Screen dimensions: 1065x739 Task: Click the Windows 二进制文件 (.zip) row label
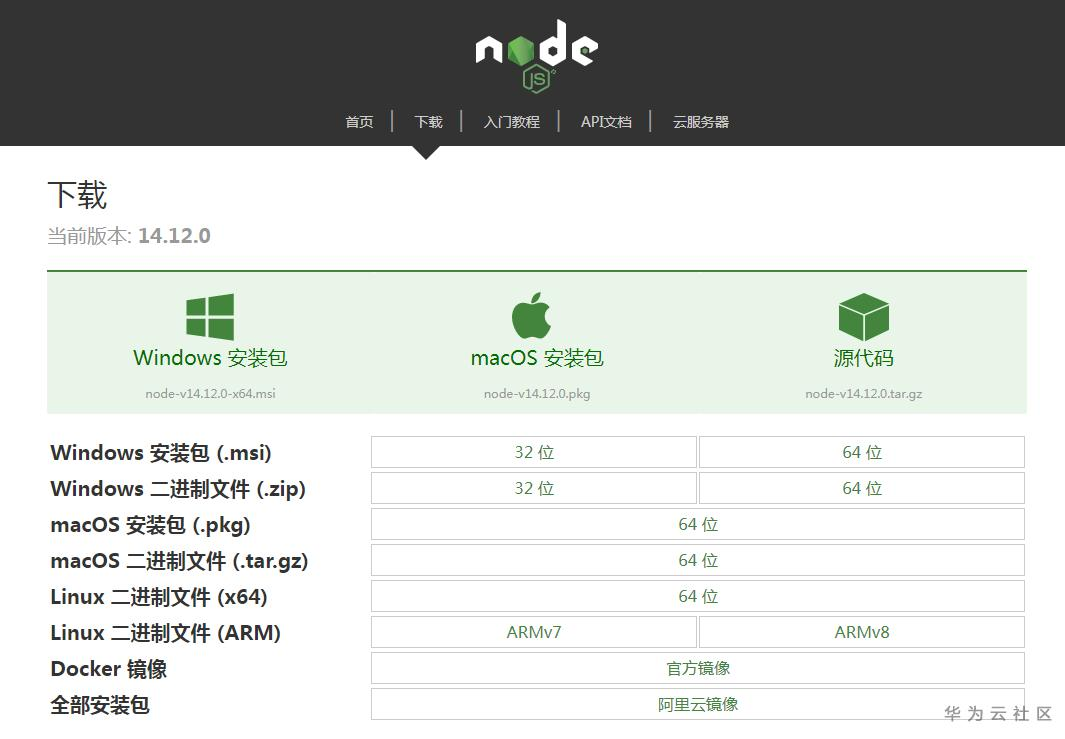point(178,489)
